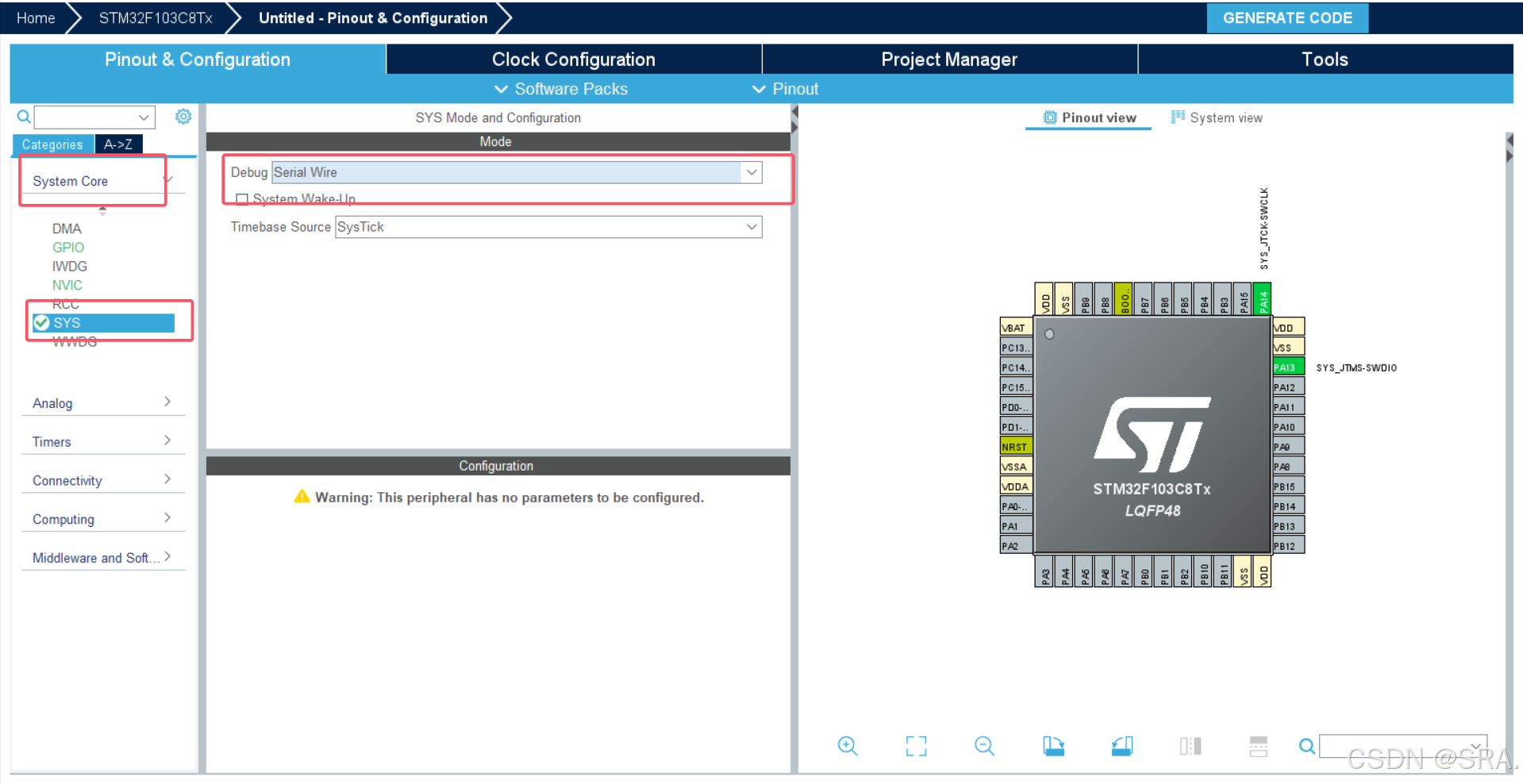Image resolution: width=1523 pixels, height=784 pixels.
Task: Rotate the chip counterclockwise
Action: point(1121,746)
